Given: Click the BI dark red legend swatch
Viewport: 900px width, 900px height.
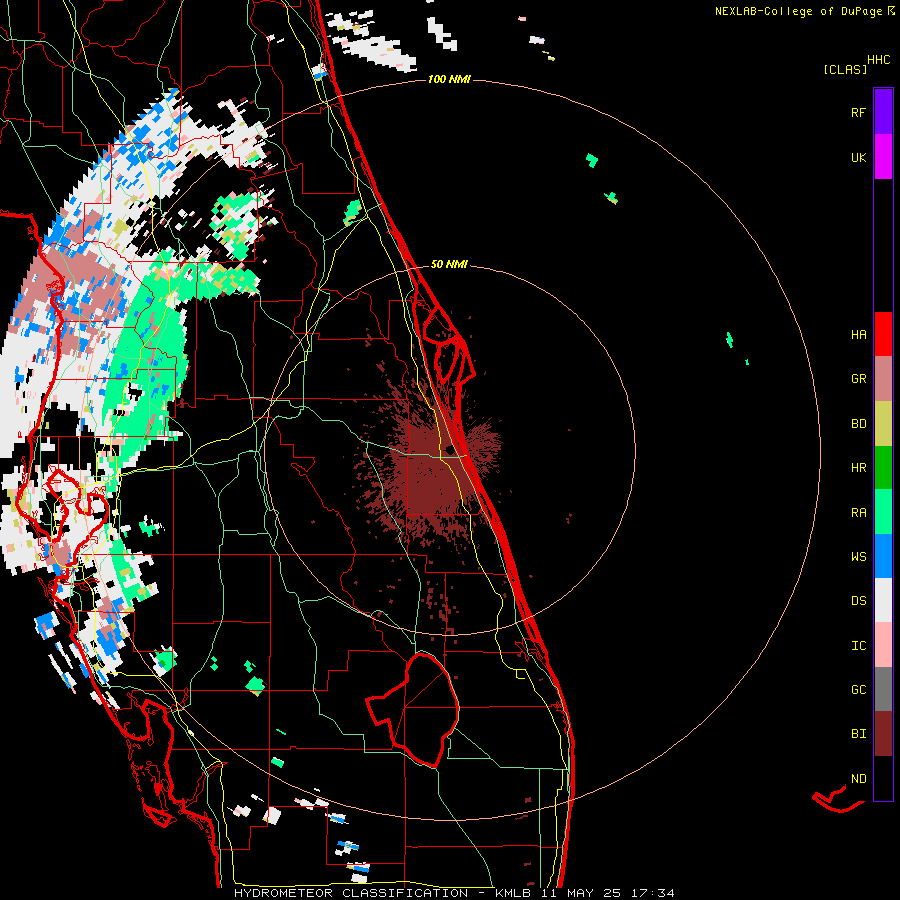Looking at the screenshot, I should 883,734.
